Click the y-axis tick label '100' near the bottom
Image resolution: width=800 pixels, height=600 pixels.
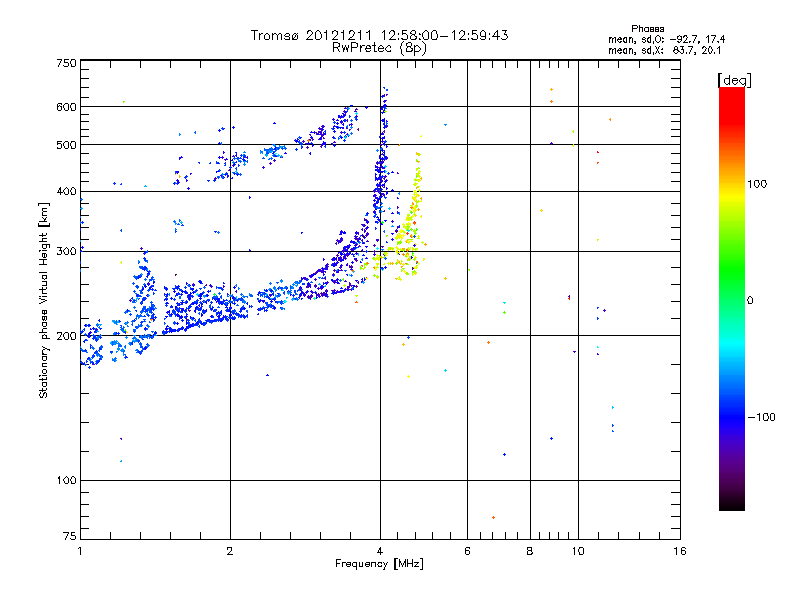(66, 481)
